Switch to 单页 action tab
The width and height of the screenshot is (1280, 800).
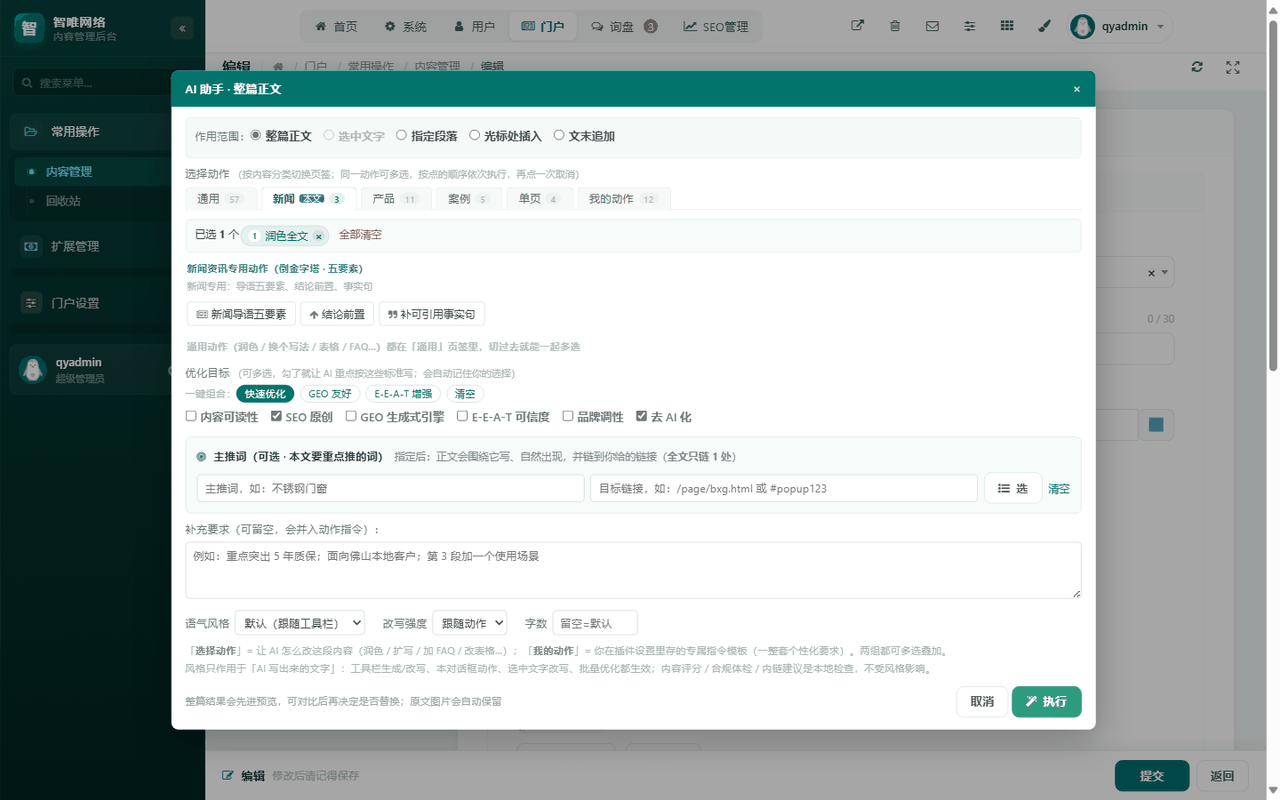click(x=539, y=199)
